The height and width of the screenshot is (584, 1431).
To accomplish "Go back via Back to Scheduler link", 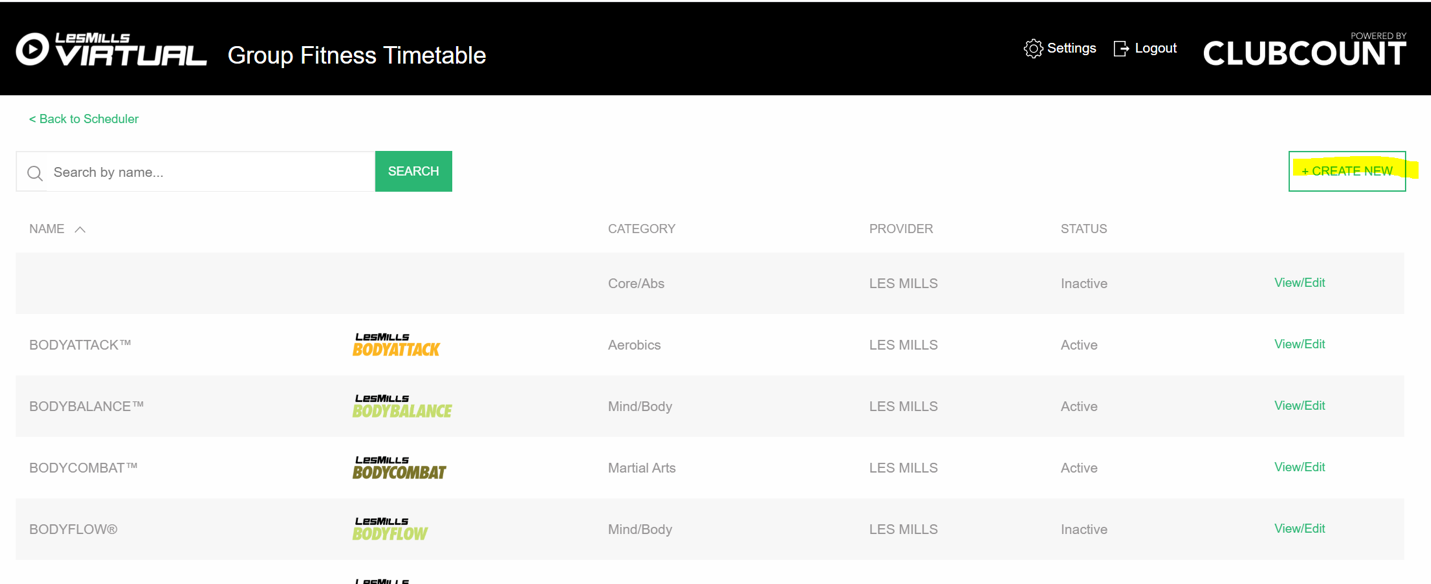I will click(x=84, y=119).
